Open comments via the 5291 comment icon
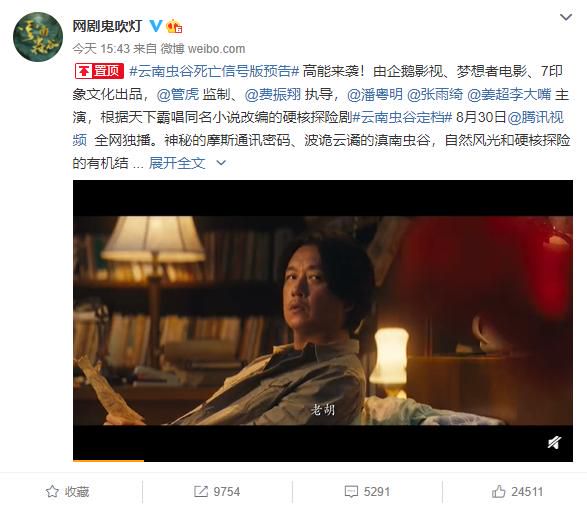Viewport: 587px width, 505px height. pyautogui.click(x=351, y=492)
